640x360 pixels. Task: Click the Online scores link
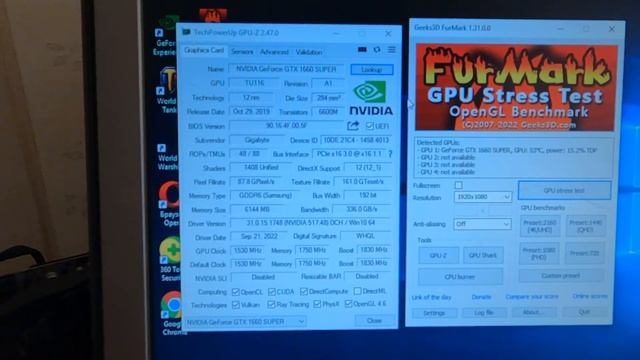point(589,296)
